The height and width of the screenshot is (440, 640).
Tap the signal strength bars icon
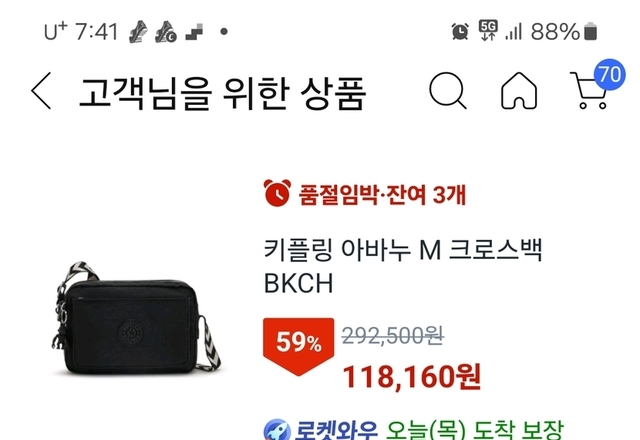(513, 32)
